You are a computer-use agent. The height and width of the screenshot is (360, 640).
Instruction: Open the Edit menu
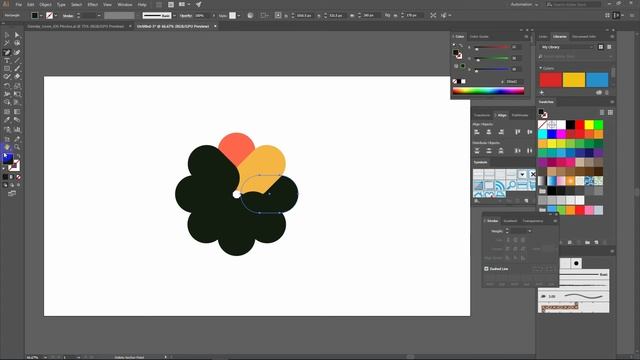pyautogui.click(x=31, y=4)
